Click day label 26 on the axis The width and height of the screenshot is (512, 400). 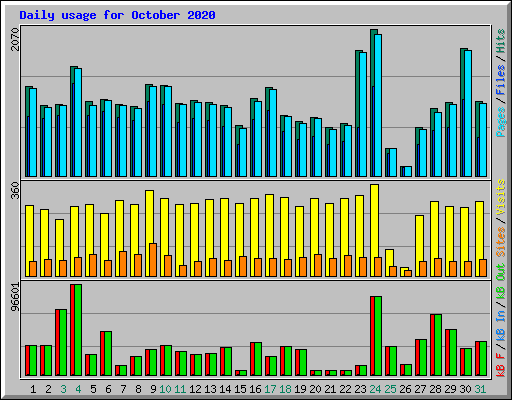coord(405,389)
